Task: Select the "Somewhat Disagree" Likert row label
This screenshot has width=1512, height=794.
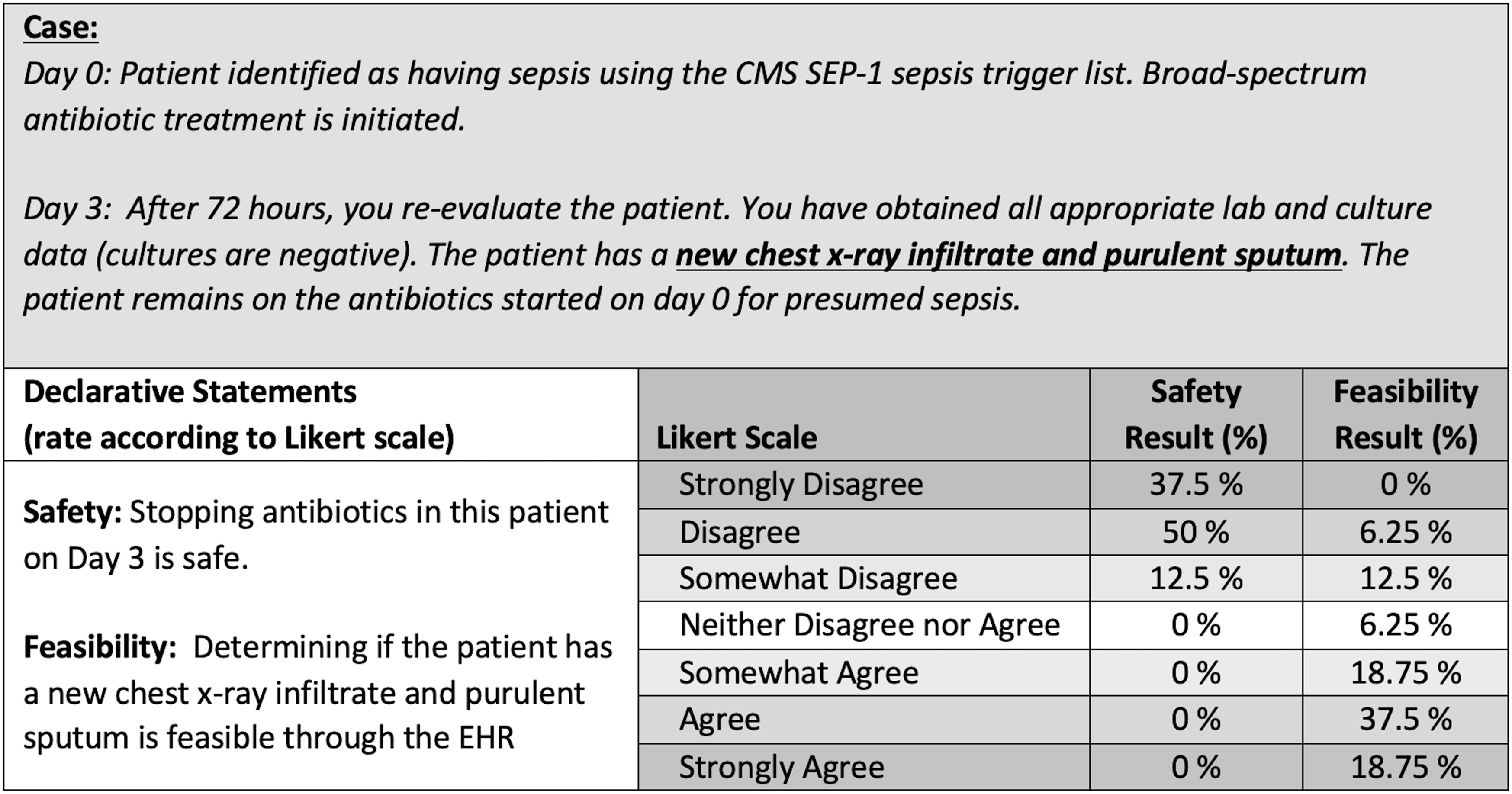Action: [817, 579]
